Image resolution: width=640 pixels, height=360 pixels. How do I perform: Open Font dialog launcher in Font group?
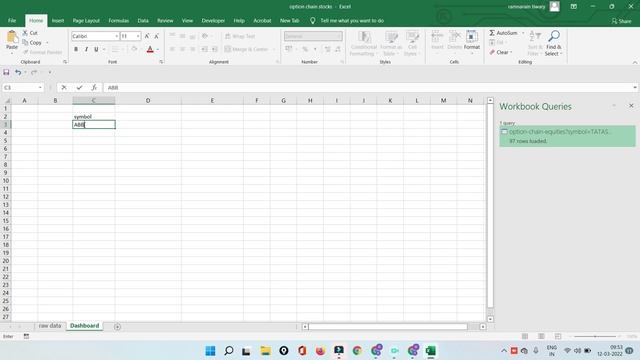point(161,62)
